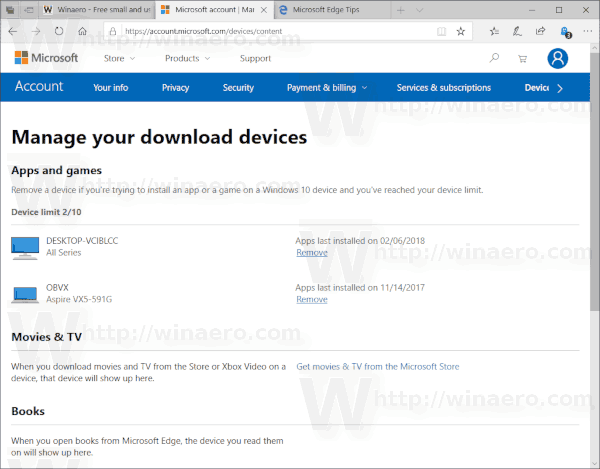Show more Account nav items arrow
The image size is (600, 469).
click(x=560, y=88)
